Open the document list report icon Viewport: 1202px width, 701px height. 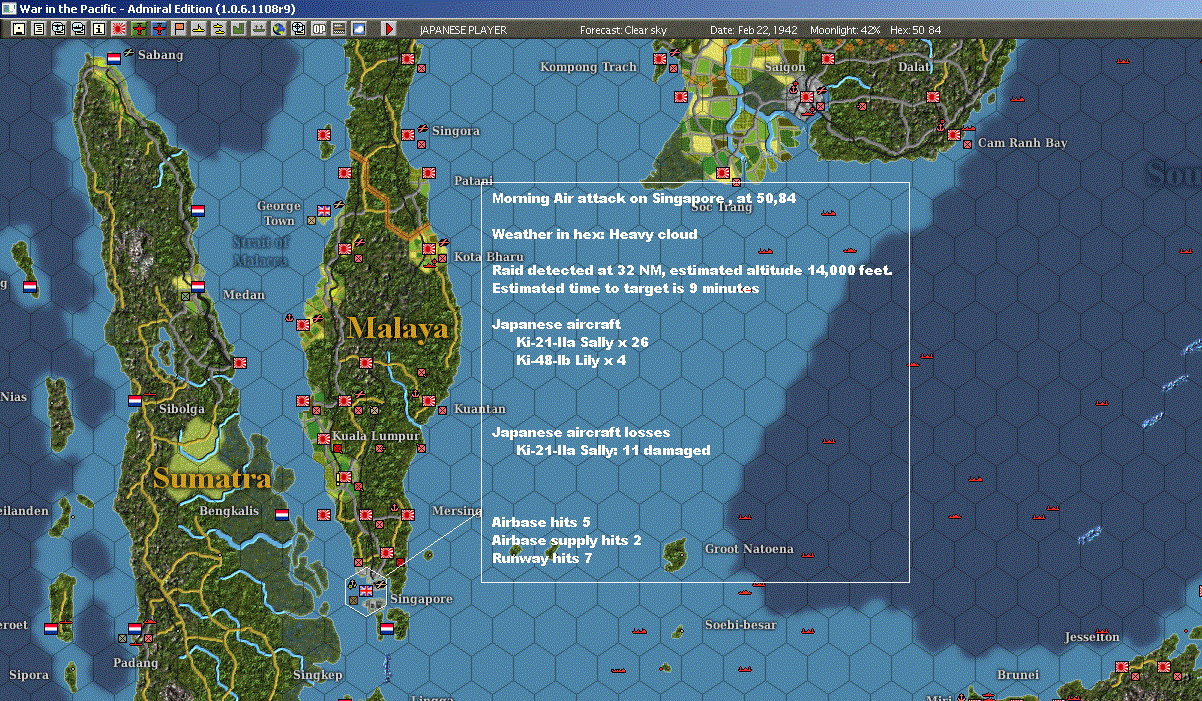[x=39, y=29]
